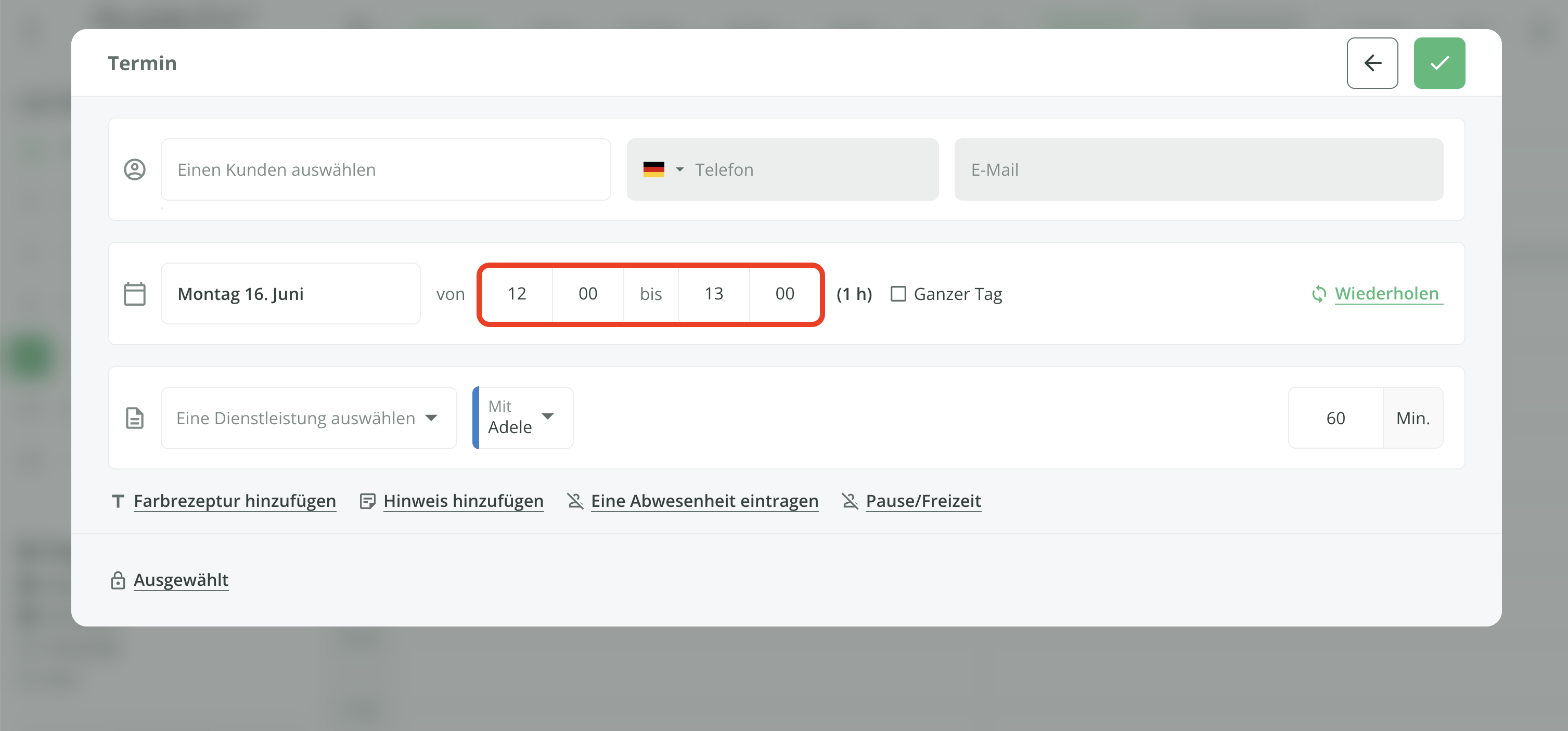Open the German flag country code dropdown

(663, 169)
